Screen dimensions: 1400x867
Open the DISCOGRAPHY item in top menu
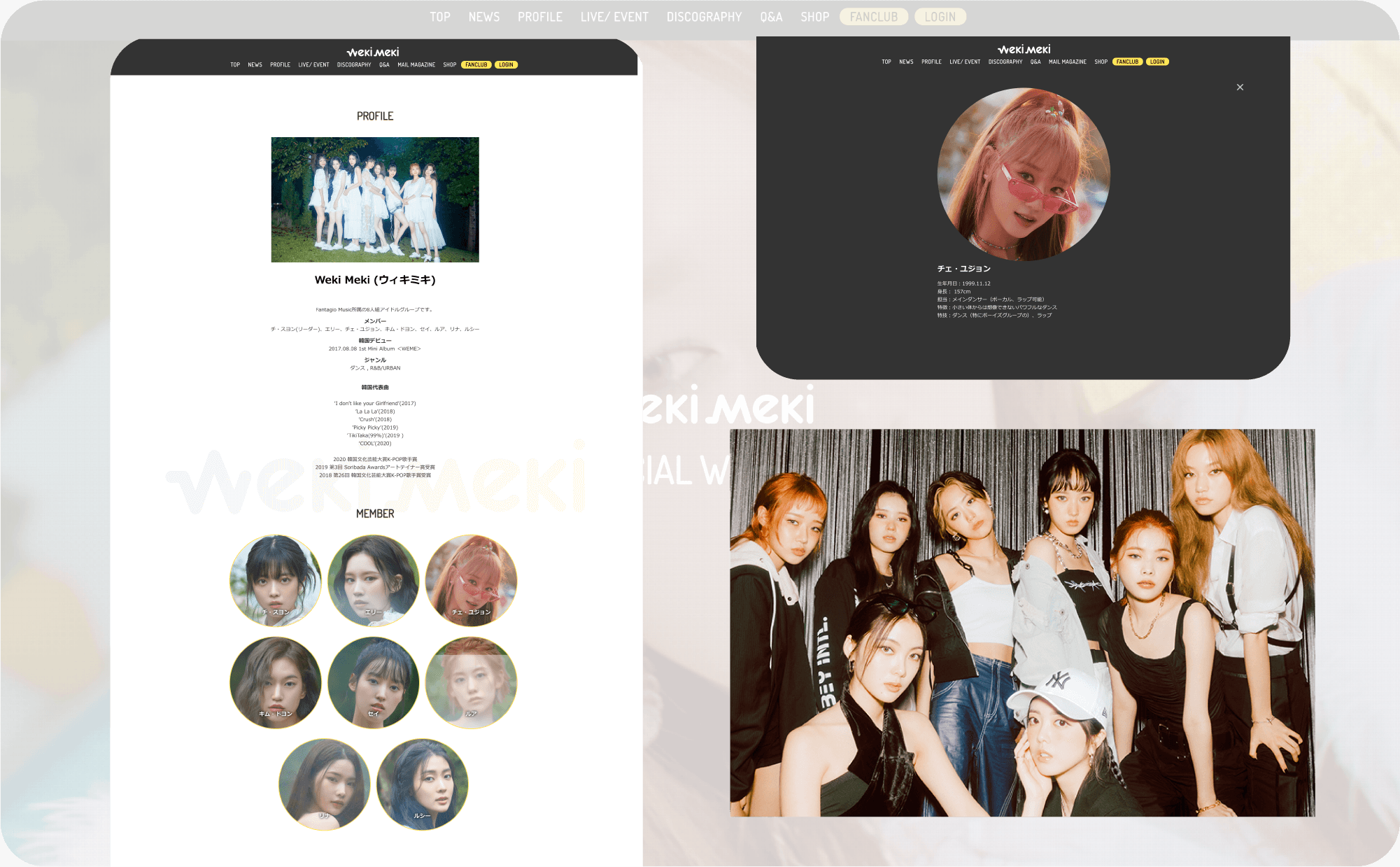point(704,17)
